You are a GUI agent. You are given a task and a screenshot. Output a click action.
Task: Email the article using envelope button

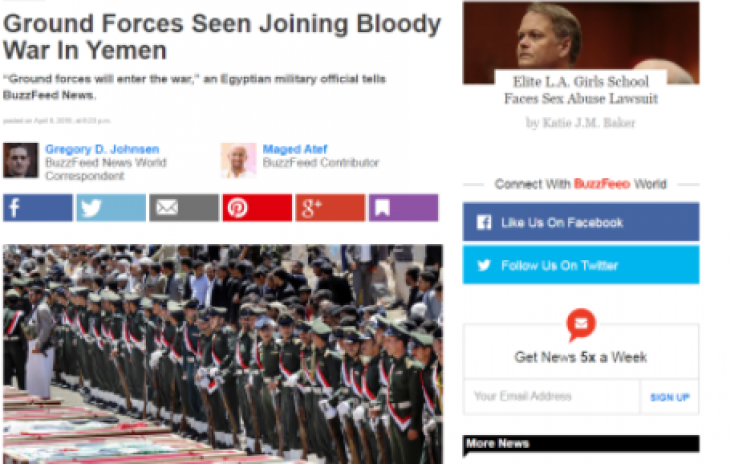[184, 208]
